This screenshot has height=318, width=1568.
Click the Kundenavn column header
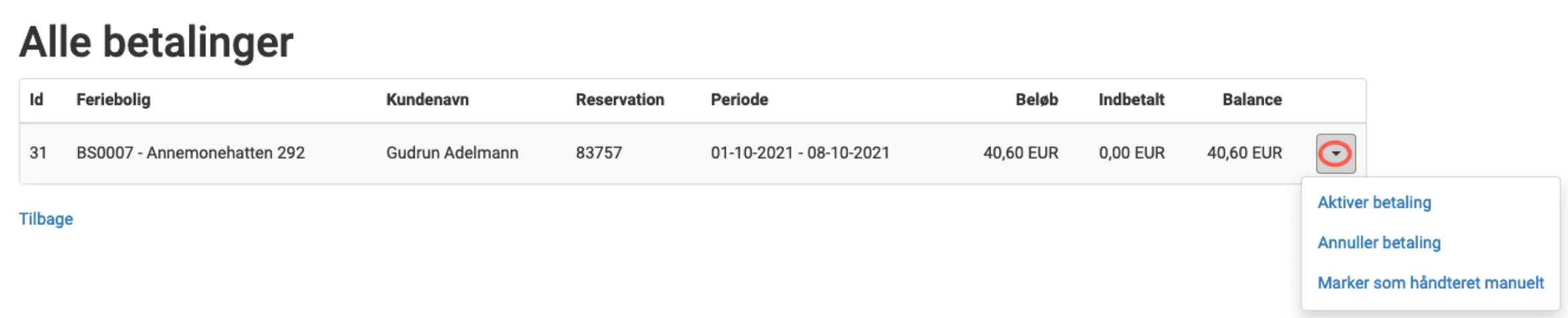pos(427,100)
